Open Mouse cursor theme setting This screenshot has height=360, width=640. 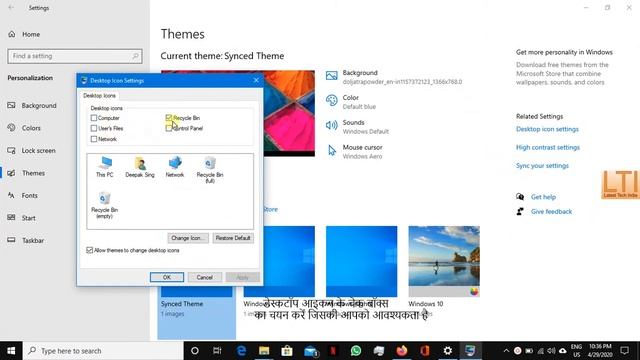tap(354, 151)
